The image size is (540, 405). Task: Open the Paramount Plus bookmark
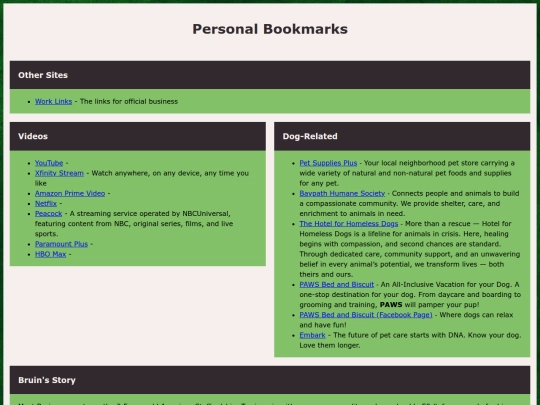[x=61, y=244]
